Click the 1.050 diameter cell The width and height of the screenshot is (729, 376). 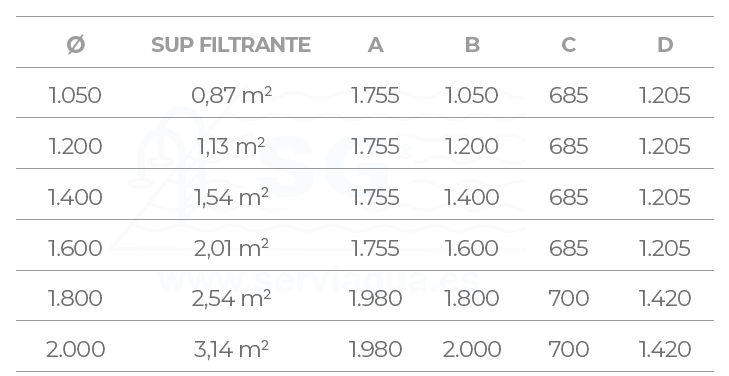75,95
